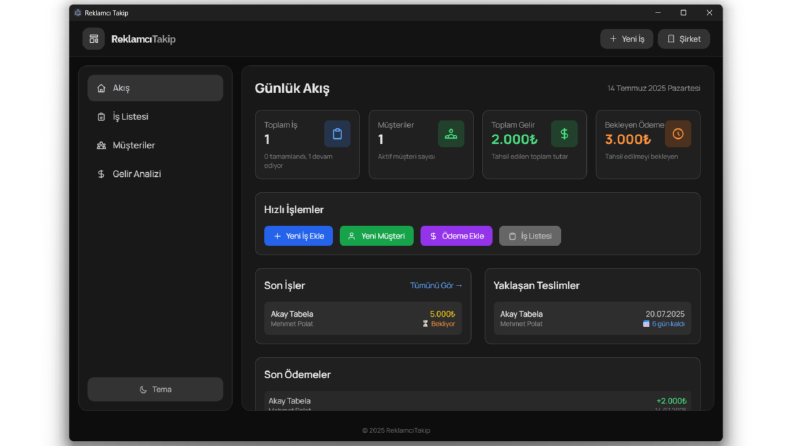The image size is (793, 446).
Task: Click the +2.000₺ payment amount
Action: click(672, 401)
